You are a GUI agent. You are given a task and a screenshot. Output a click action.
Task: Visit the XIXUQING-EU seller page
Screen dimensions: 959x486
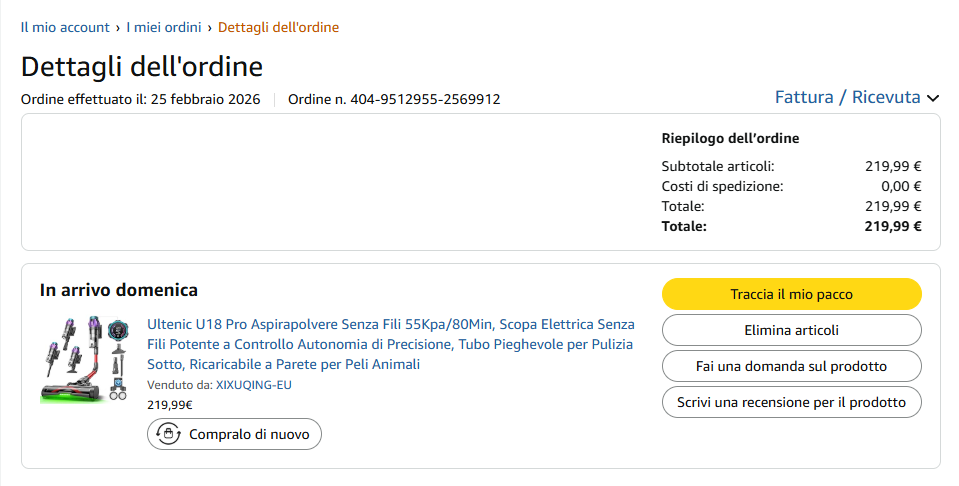click(x=254, y=385)
